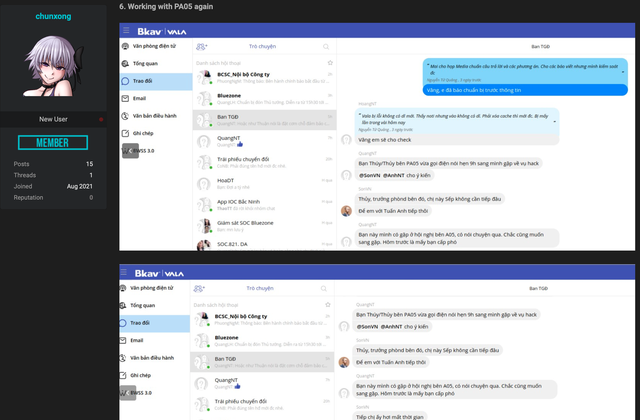Screen dimensions: 640x420
Task: Click chunxong's anime avatar image
Action: [x=53, y=66]
